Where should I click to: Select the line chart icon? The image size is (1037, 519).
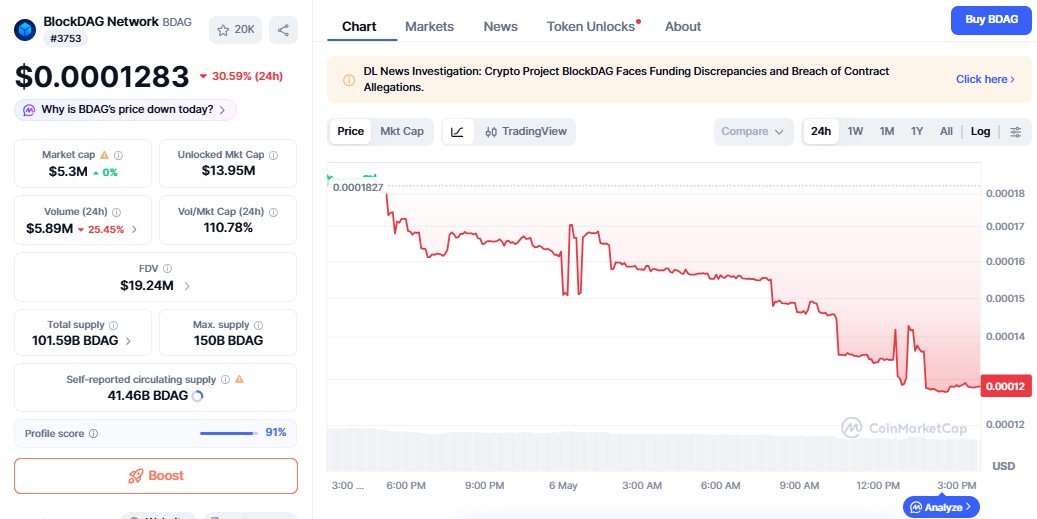tap(458, 132)
